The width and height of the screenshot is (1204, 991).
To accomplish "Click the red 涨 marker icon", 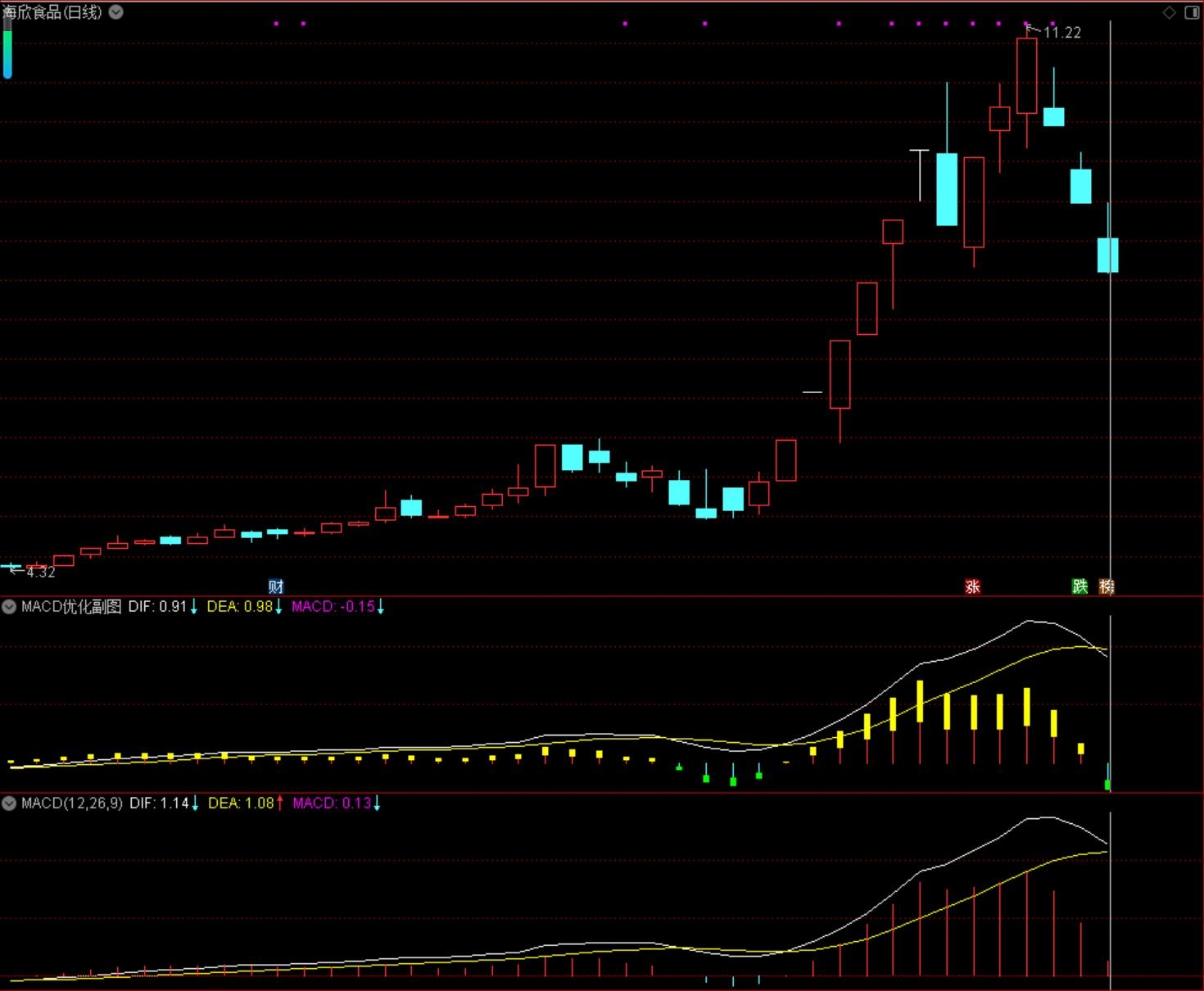I will click(972, 586).
